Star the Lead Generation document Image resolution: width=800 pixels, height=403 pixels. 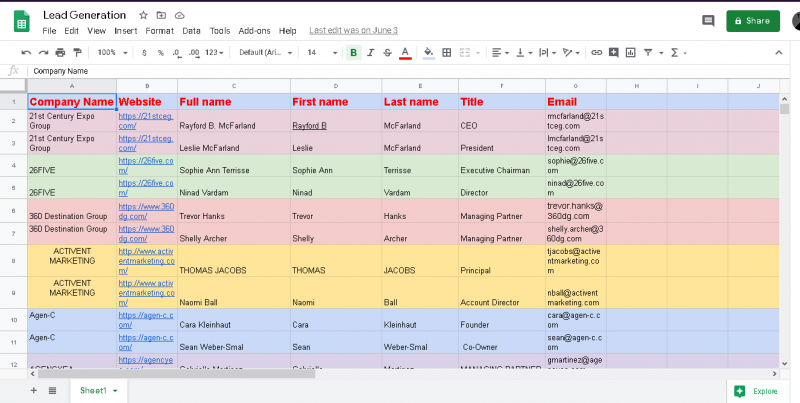(144, 16)
